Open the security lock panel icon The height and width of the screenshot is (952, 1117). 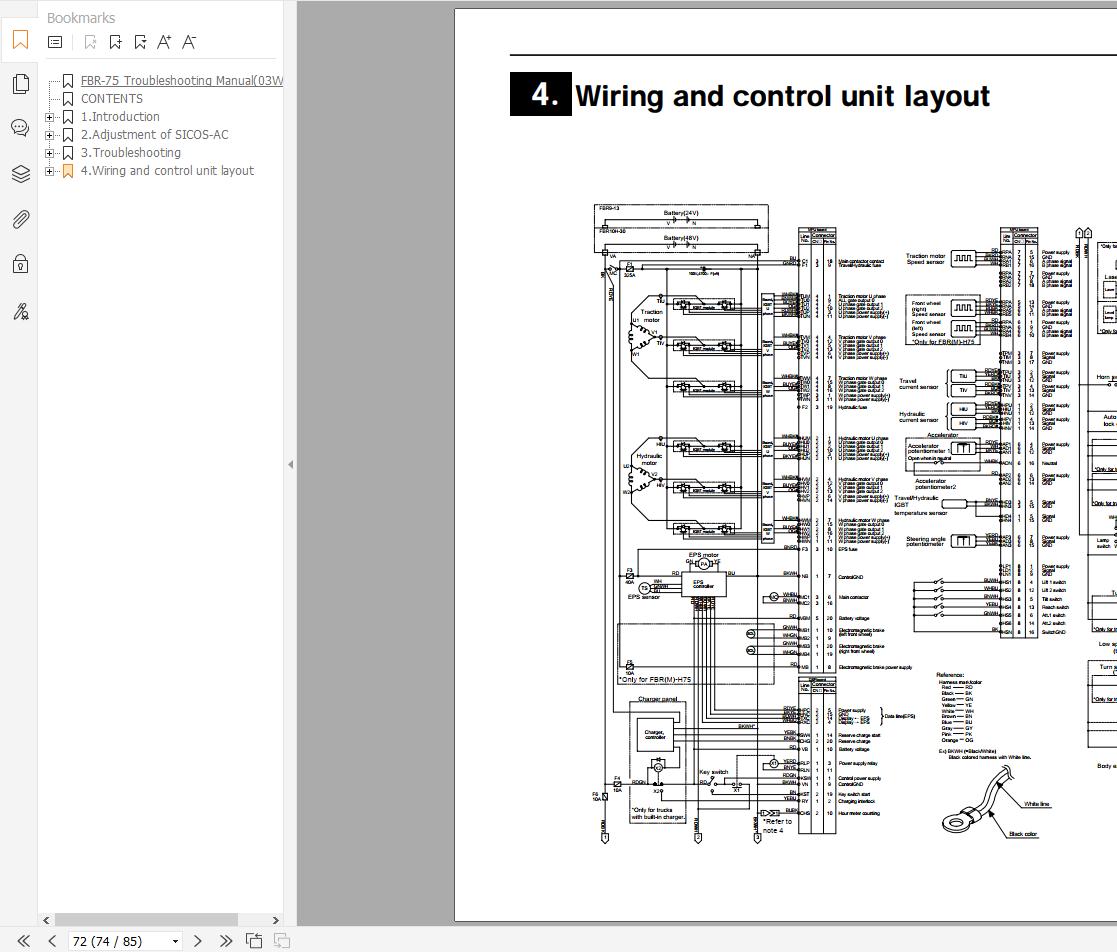tap(21, 264)
